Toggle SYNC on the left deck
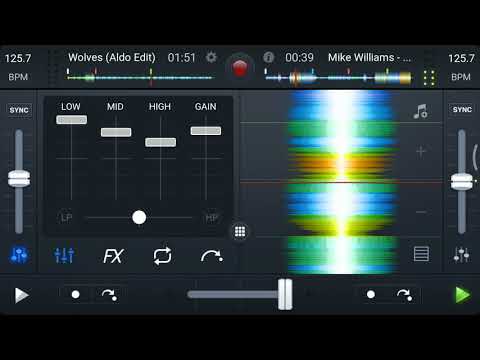Image resolution: width=480 pixels, height=360 pixels. 19,110
